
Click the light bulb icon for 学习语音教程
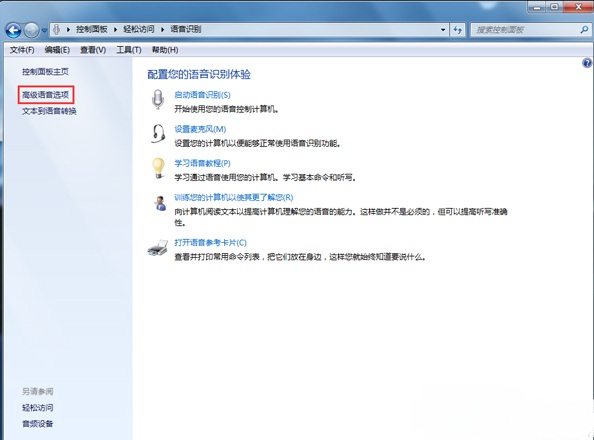click(158, 168)
